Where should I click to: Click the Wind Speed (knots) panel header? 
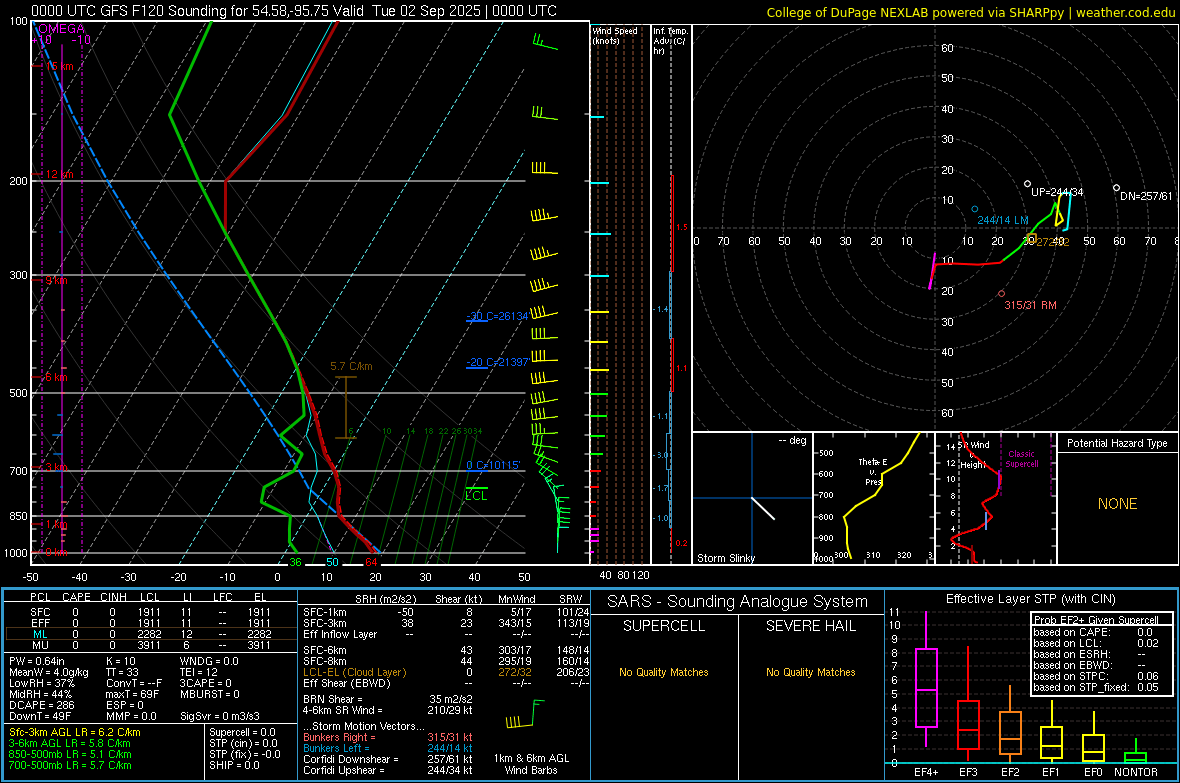tap(615, 35)
